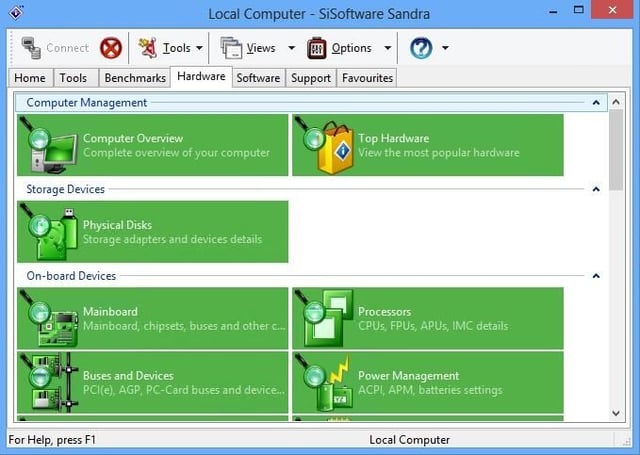640x455 pixels.
Task: Click the scrollbar down arrow
Action: coord(616,413)
